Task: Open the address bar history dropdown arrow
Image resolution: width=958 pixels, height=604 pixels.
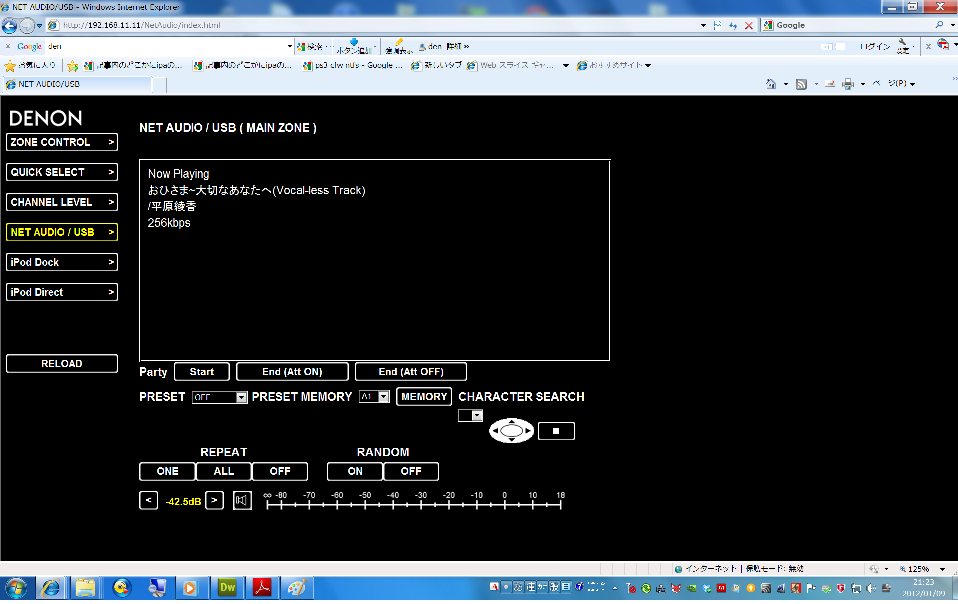Action: (703, 26)
